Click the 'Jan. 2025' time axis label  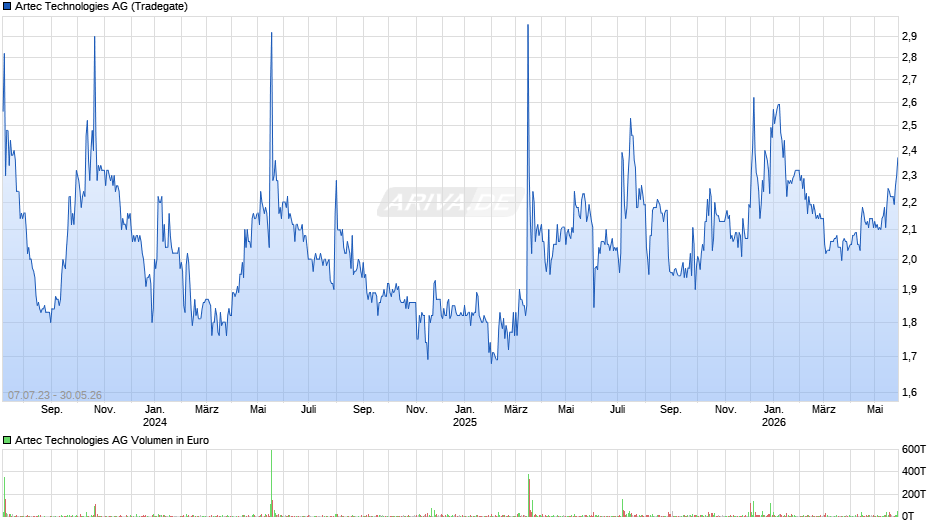[465, 416]
